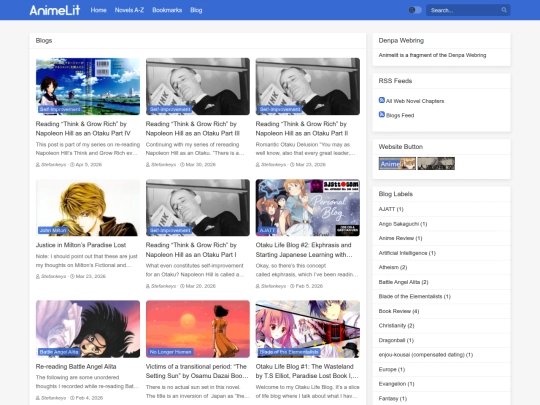Screen dimensions: 540x405
Task: Click the Battle Angel Alita thumbnail
Action: click(x=88, y=329)
